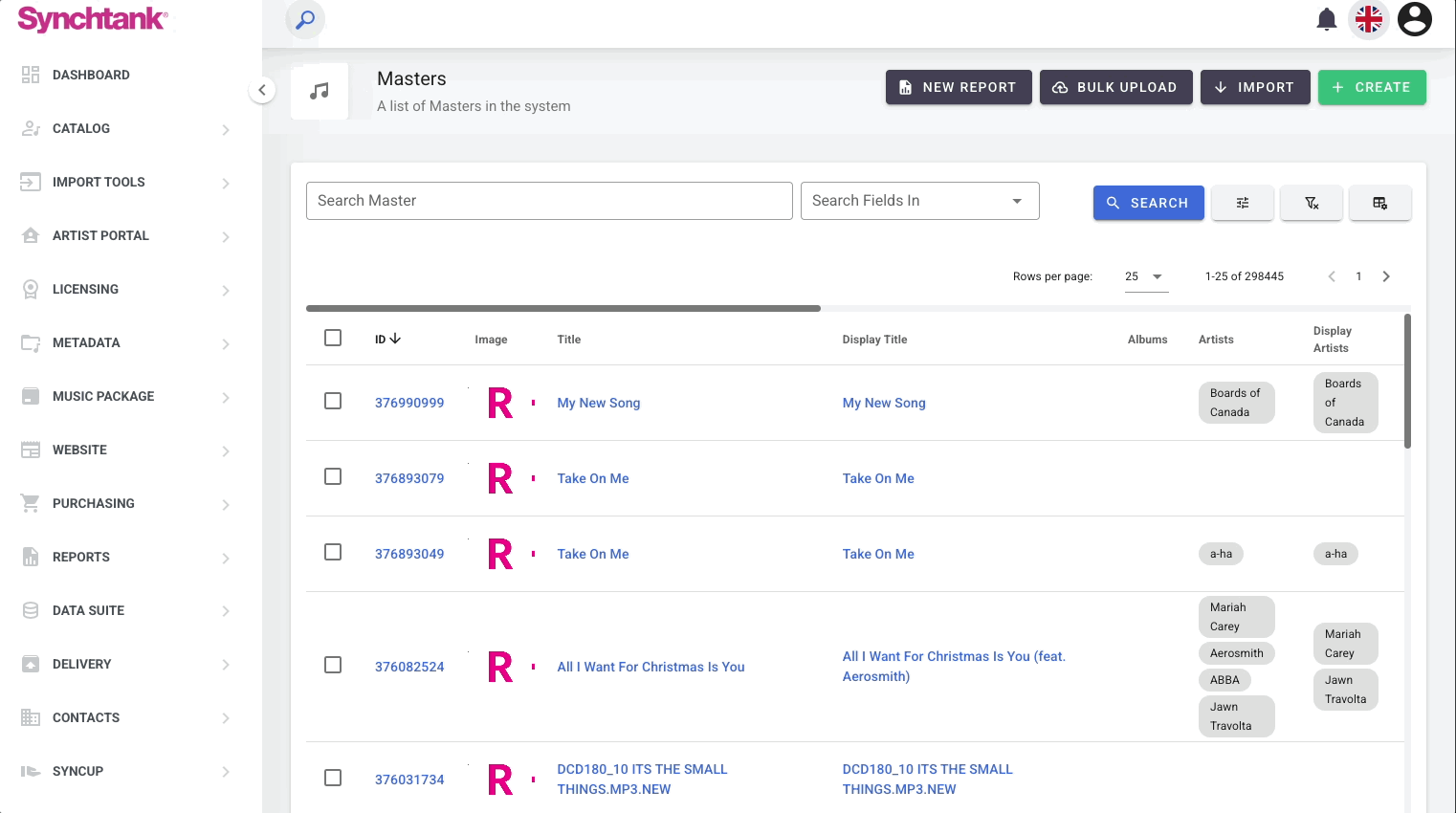Check the row for master 376031734
The width and height of the screenshot is (1456, 813).
(x=333, y=778)
